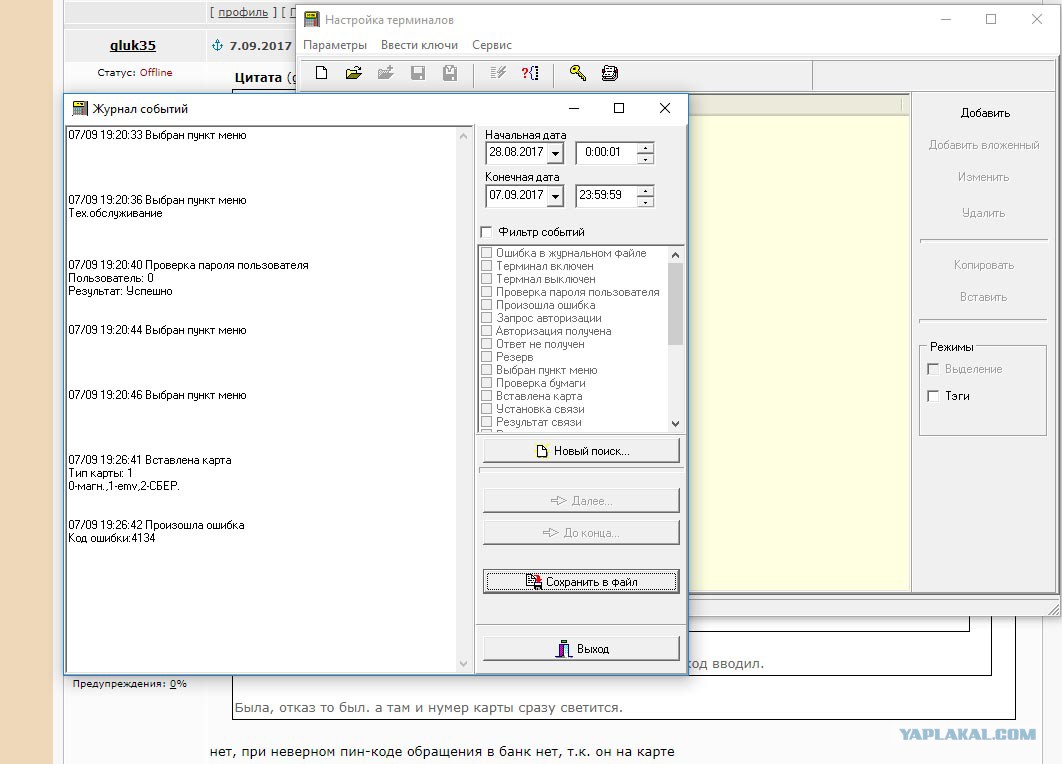Check Проверка бумаги filter option
Screen dimensions: 1062x764
pyautogui.click(x=486, y=383)
